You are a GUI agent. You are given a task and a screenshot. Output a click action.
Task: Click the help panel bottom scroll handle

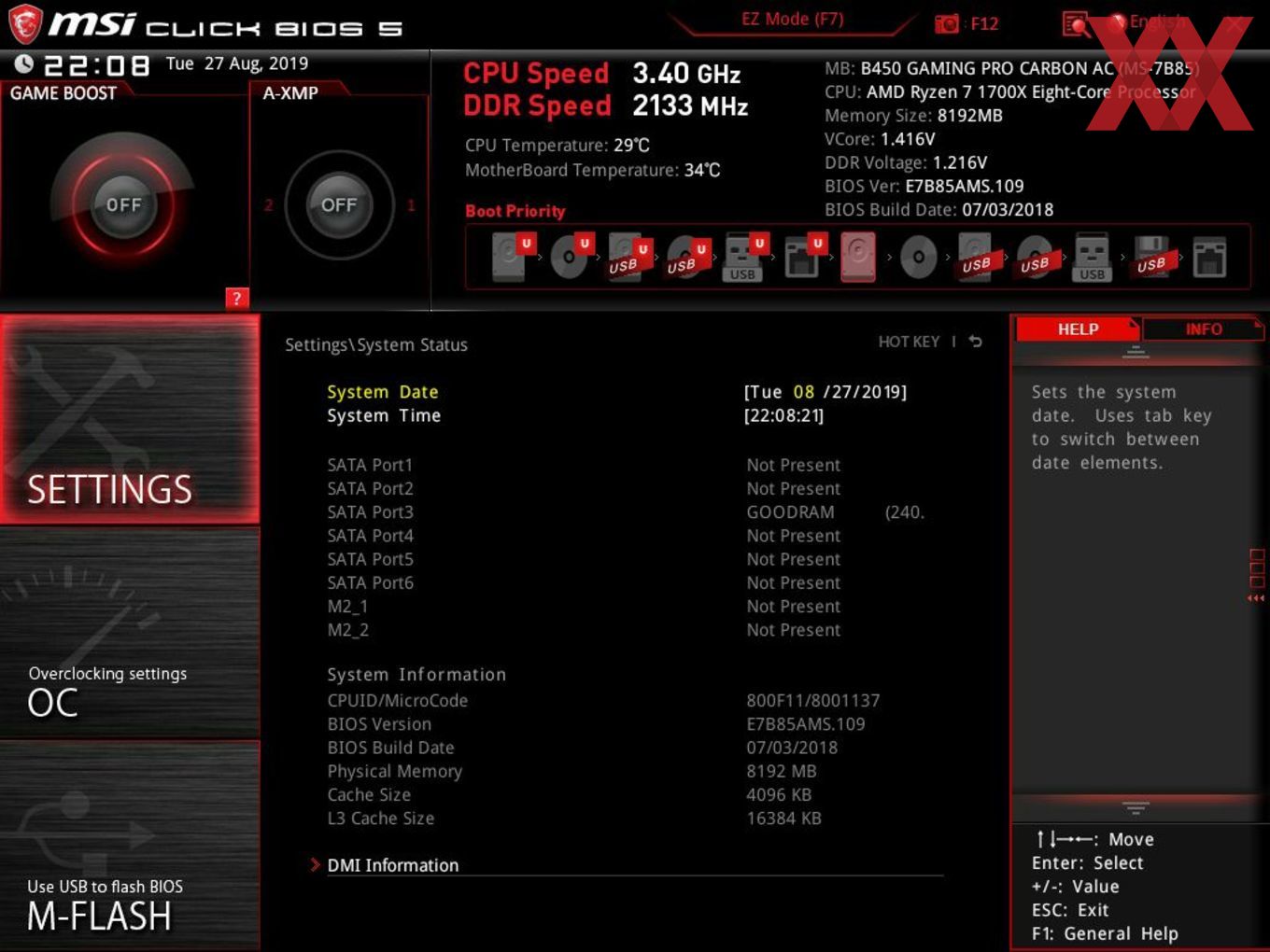[x=1136, y=806]
